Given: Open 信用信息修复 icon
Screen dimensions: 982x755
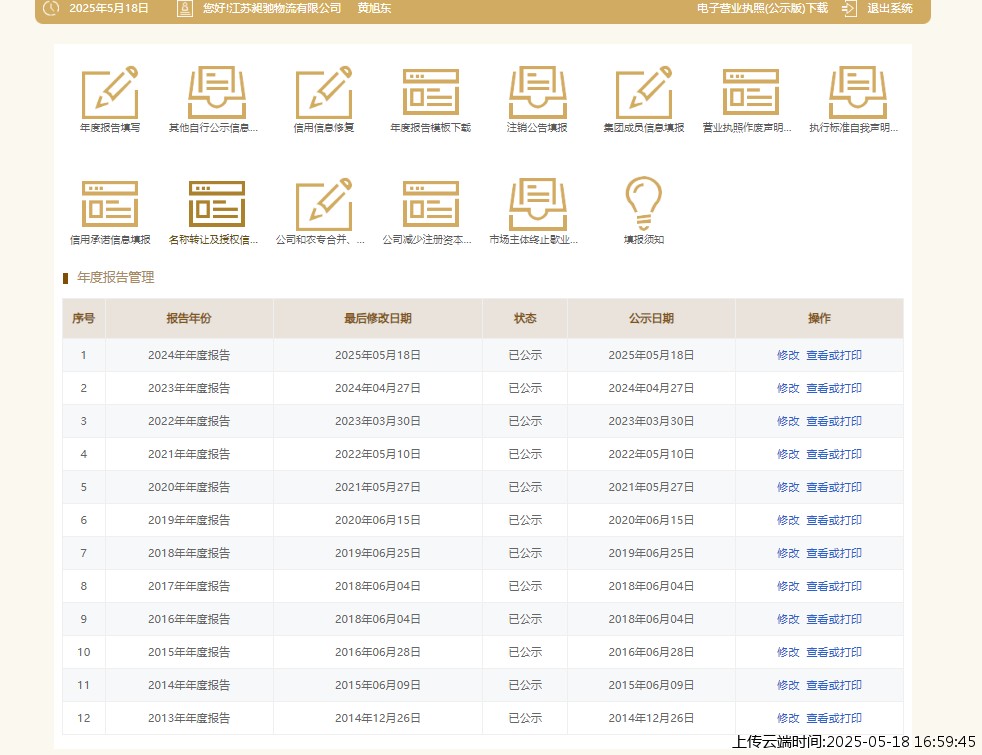Looking at the screenshot, I should (324, 92).
